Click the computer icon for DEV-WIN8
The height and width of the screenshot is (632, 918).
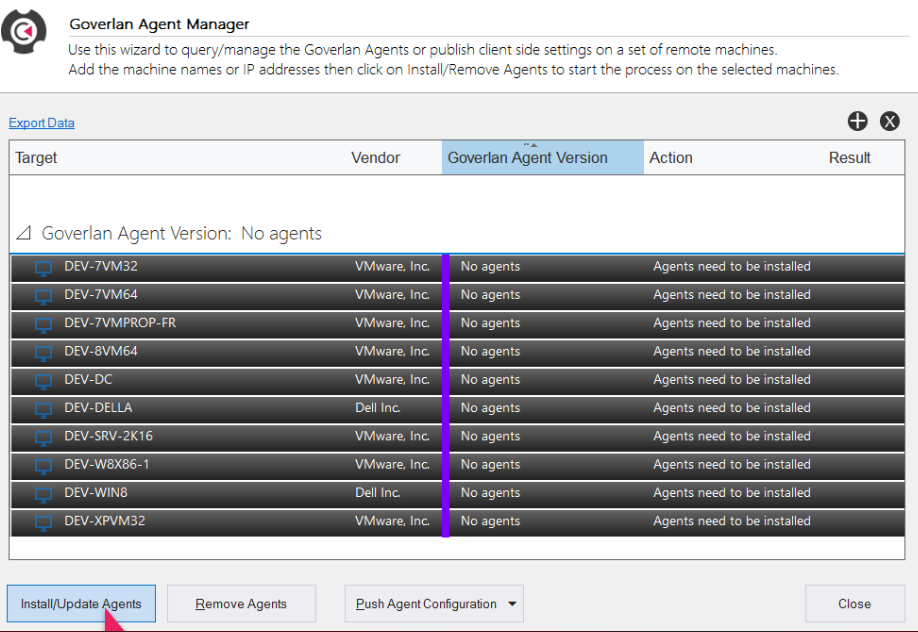[x=43, y=495]
